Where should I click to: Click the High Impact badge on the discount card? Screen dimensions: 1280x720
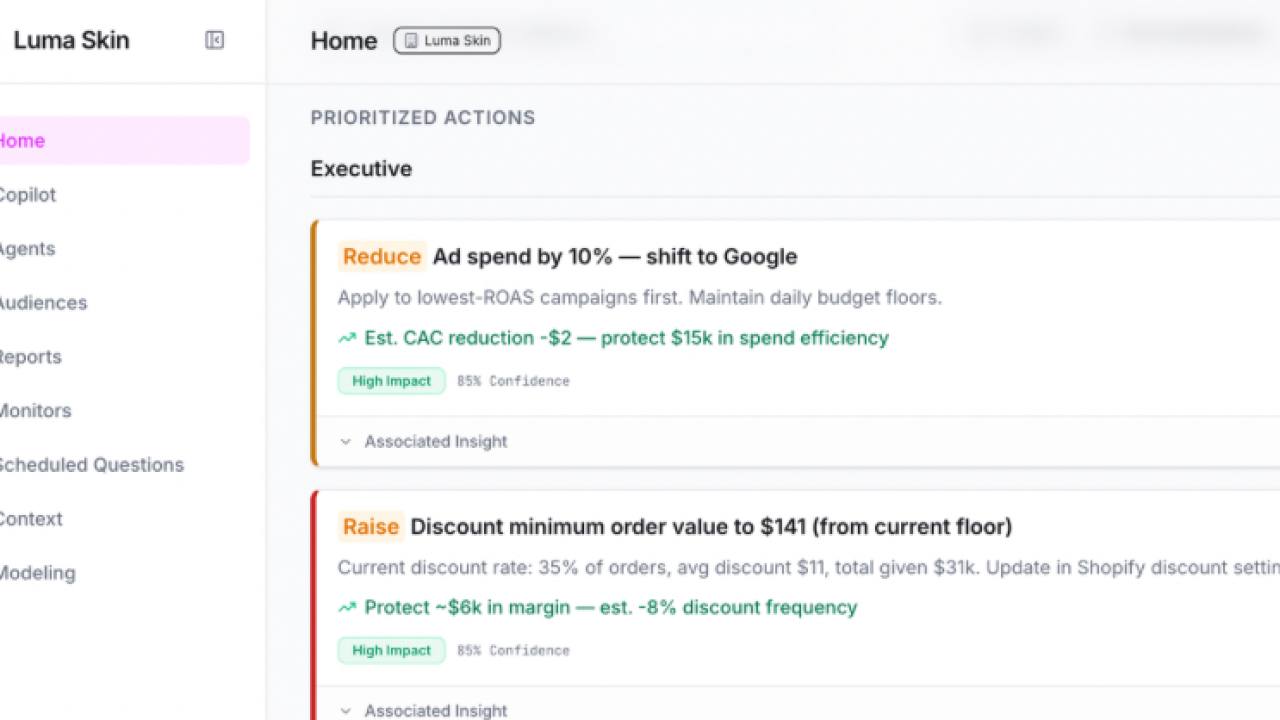(x=391, y=650)
